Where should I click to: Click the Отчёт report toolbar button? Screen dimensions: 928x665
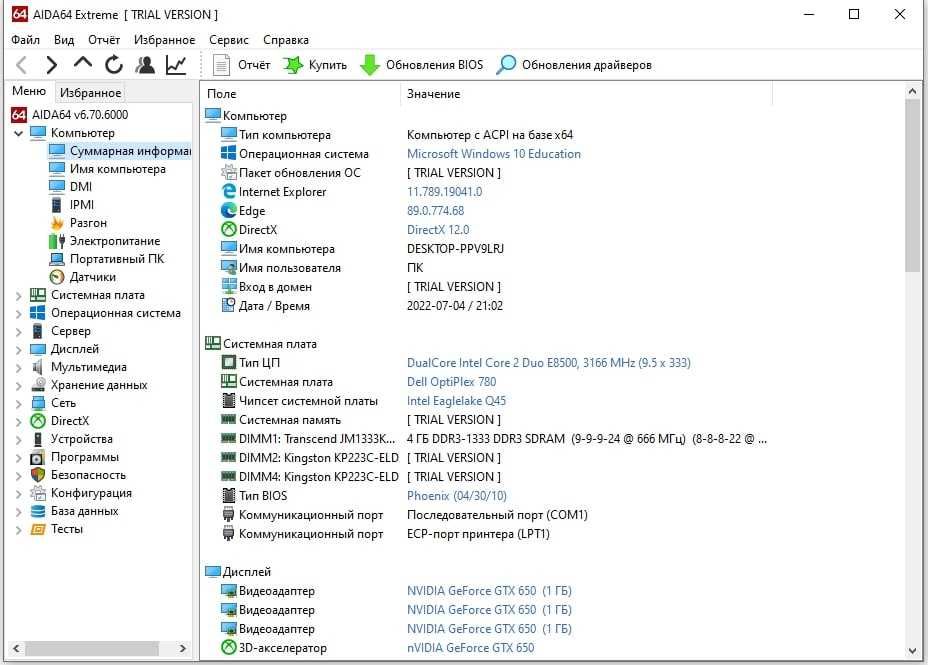point(241,64)
